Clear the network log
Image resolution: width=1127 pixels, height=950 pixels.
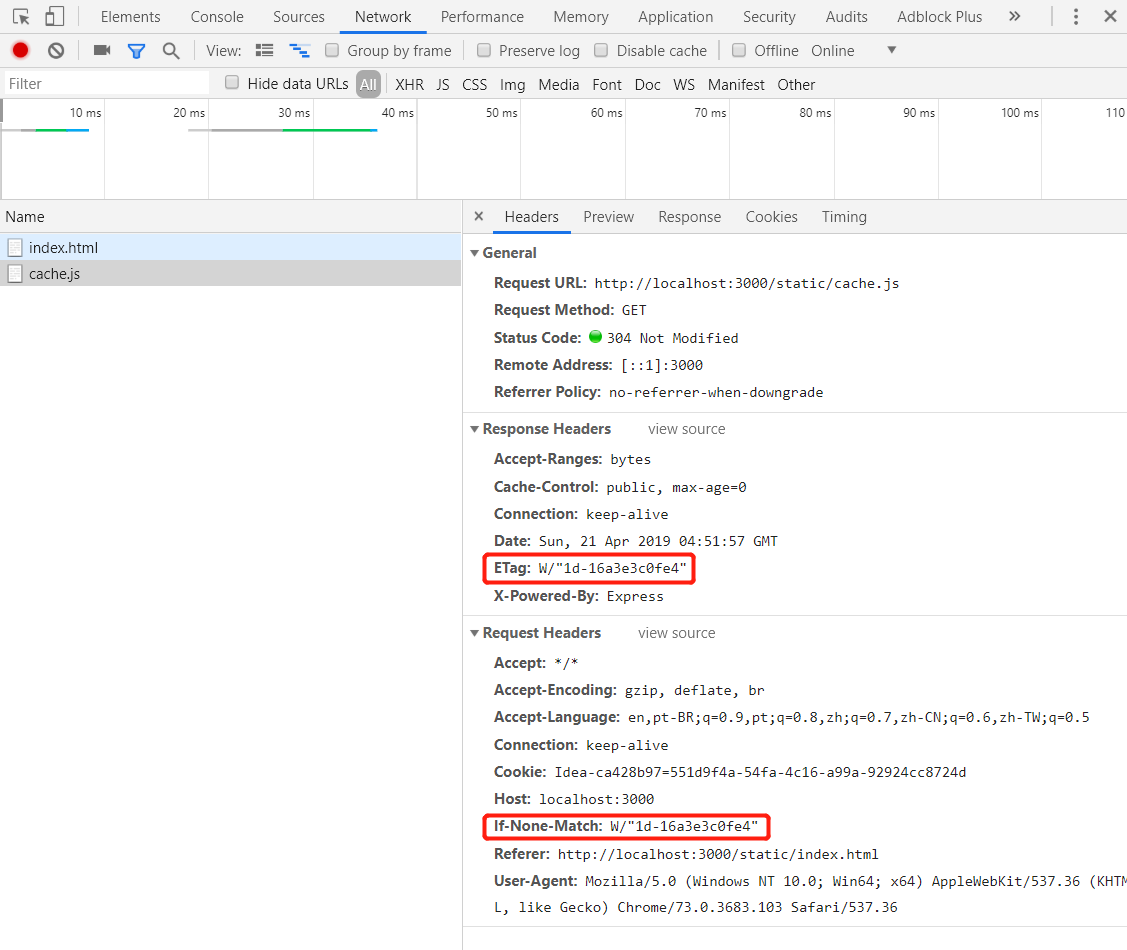[56, 50]
